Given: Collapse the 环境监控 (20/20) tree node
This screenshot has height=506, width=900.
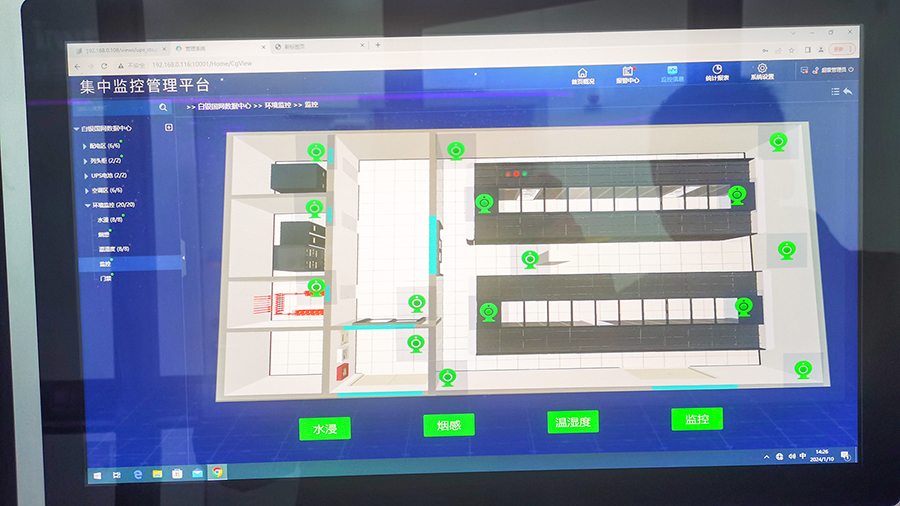Looking at the screenshot, I should pos(85,204).
